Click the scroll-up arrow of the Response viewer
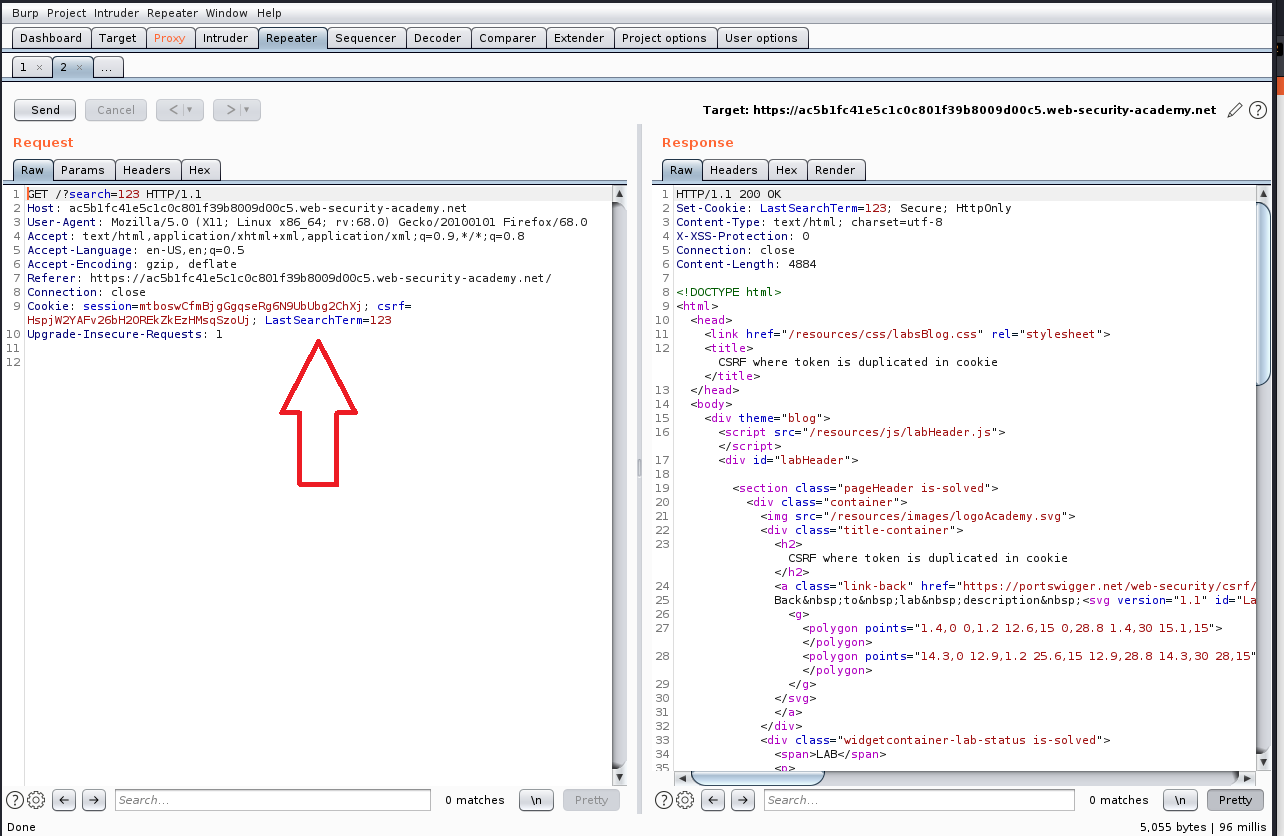Image resolution: width=1284 pixels, height=836 pixels. (1264, 194)
